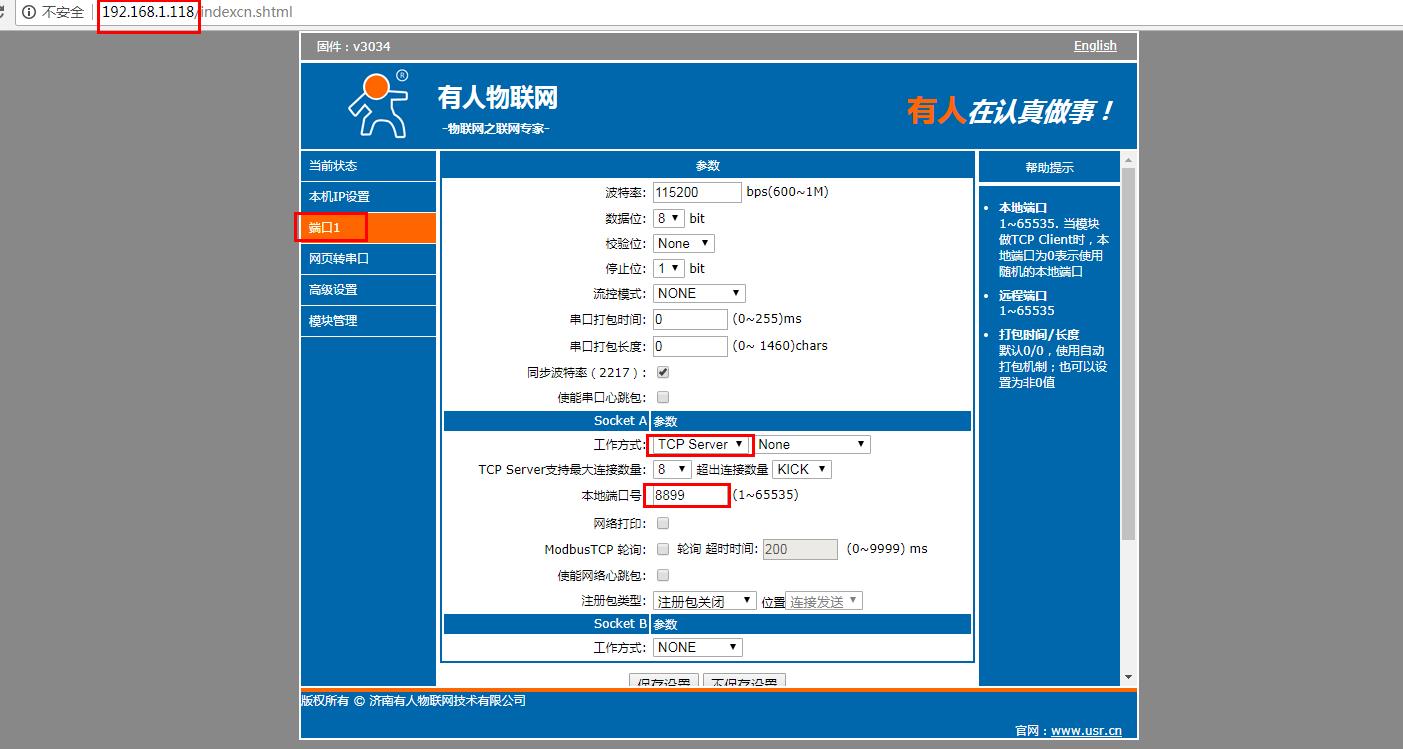Click scrollbar down arrow in help panel
This screenshot has width=1403, height=749.
(x=1128, y=677)
